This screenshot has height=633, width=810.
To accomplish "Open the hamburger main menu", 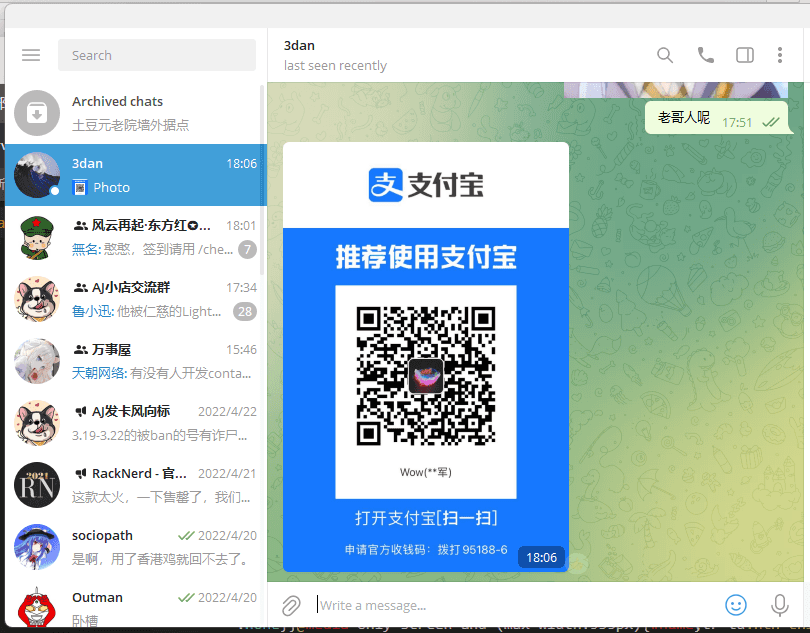I will click(31, 56).
